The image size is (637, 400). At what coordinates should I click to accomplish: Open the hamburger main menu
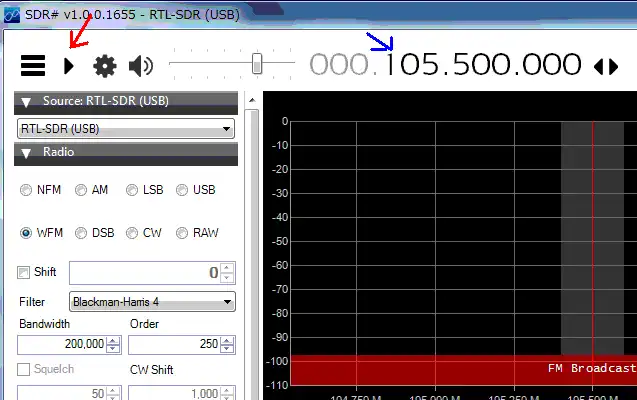33,66
